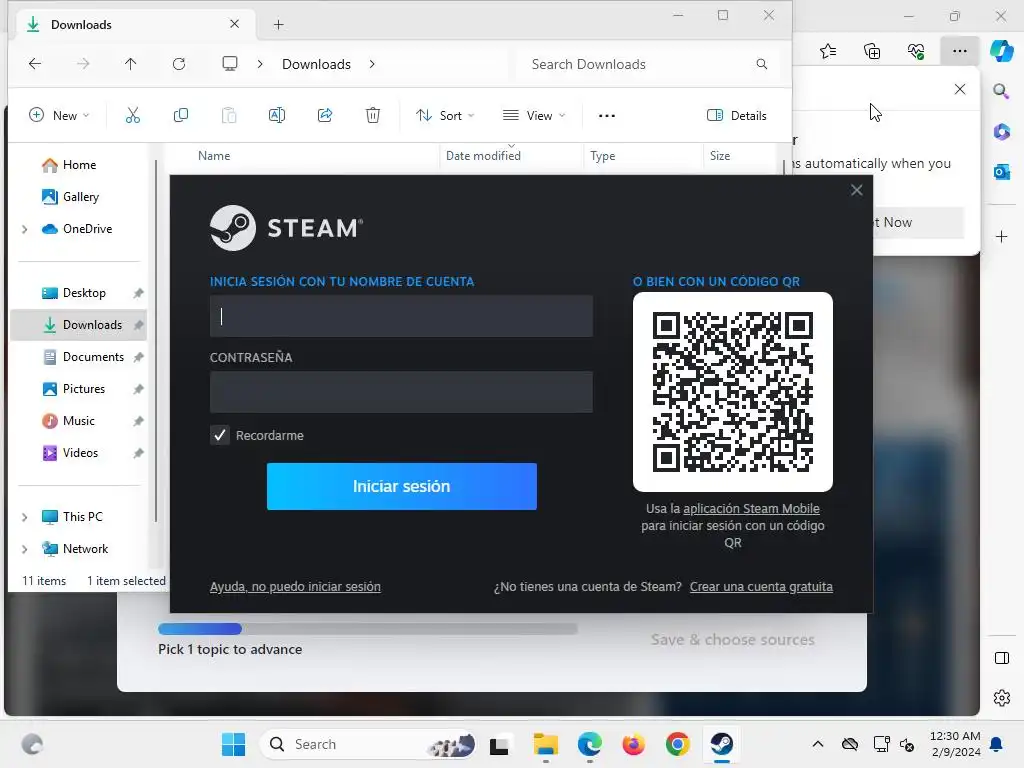
Task: Toggle the Details pane button
Action: (x=737, y=116)
